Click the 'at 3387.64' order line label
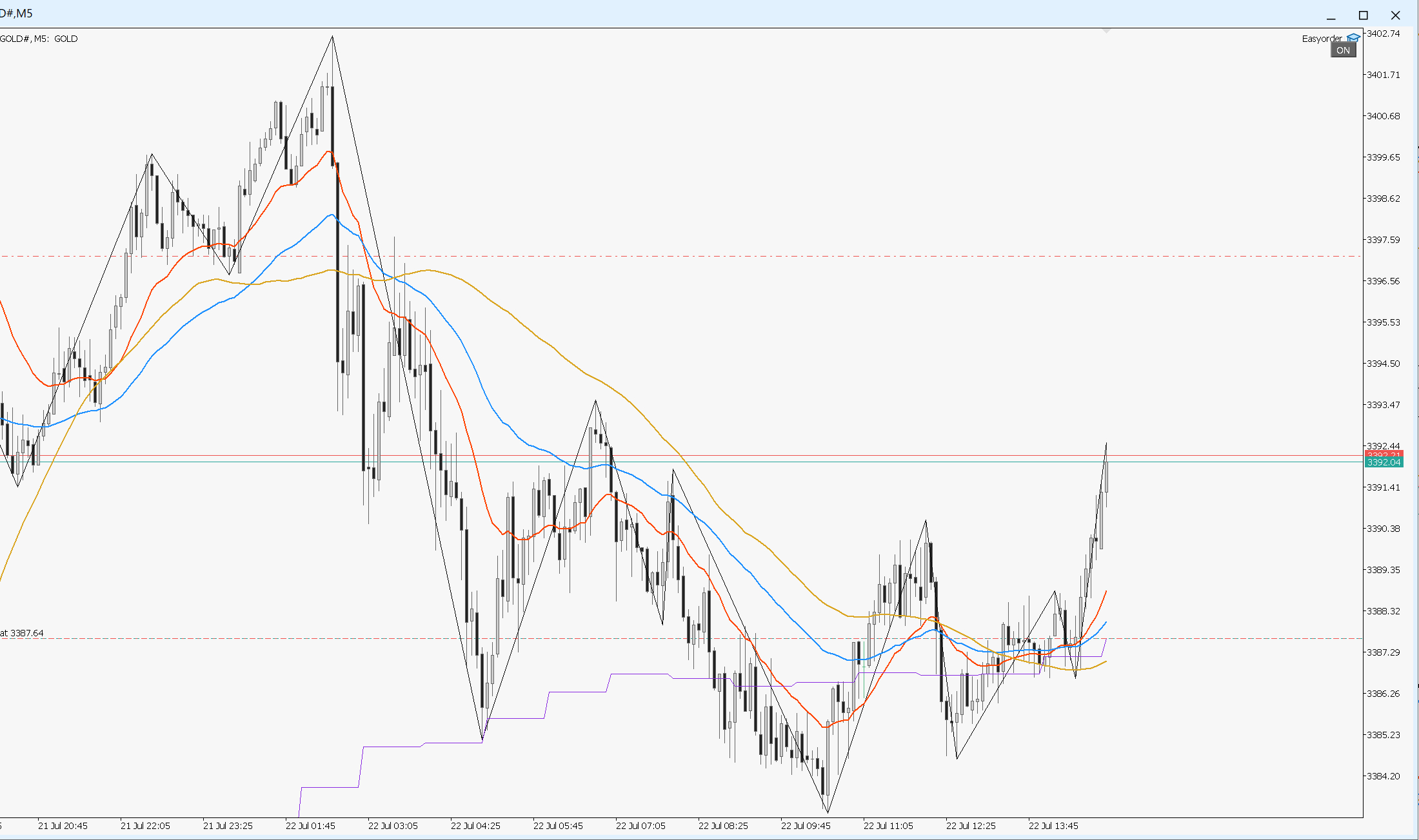This screenshot has width=1419, height=840. pyautogui.click(x=22, y=633)
